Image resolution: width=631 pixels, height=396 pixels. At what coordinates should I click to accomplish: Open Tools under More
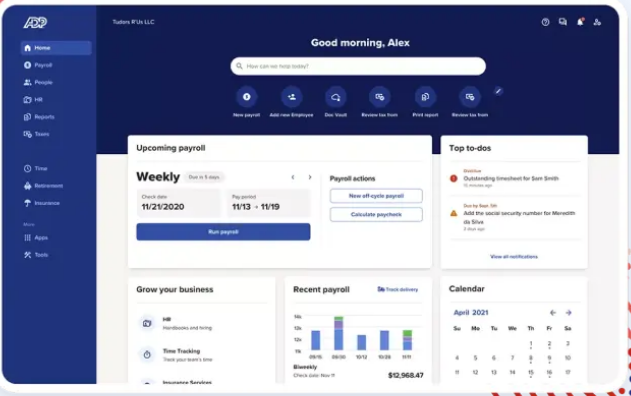[x=36, y=255]
